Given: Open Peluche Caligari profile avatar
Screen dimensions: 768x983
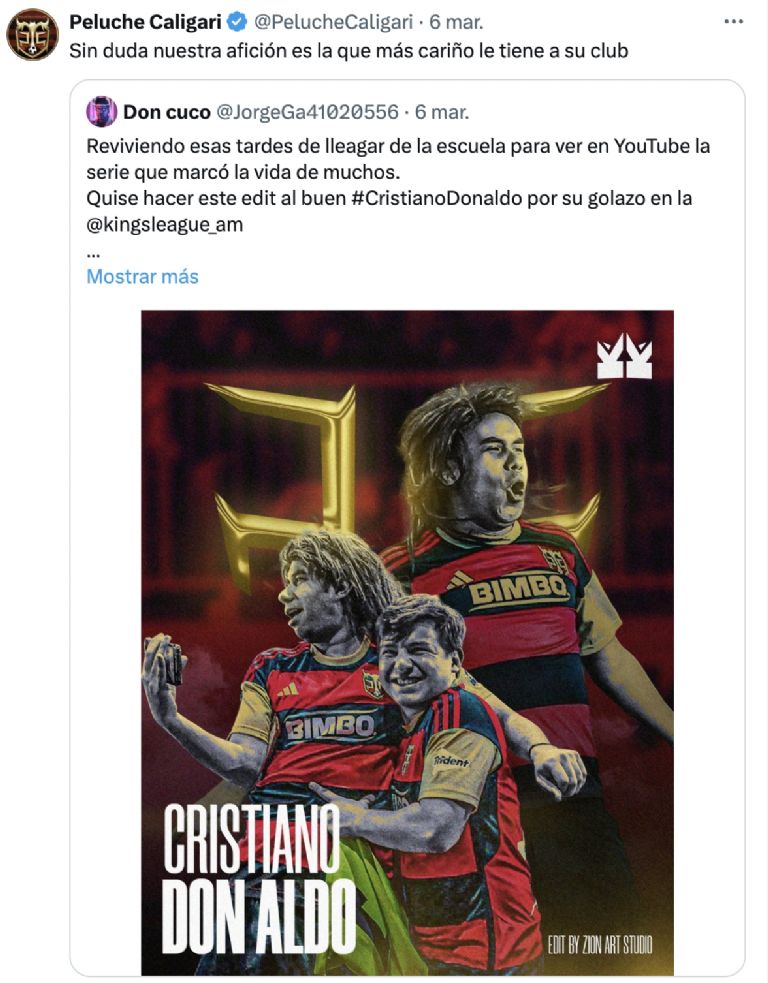Looking at the screenshot, I should pos(32,34).
